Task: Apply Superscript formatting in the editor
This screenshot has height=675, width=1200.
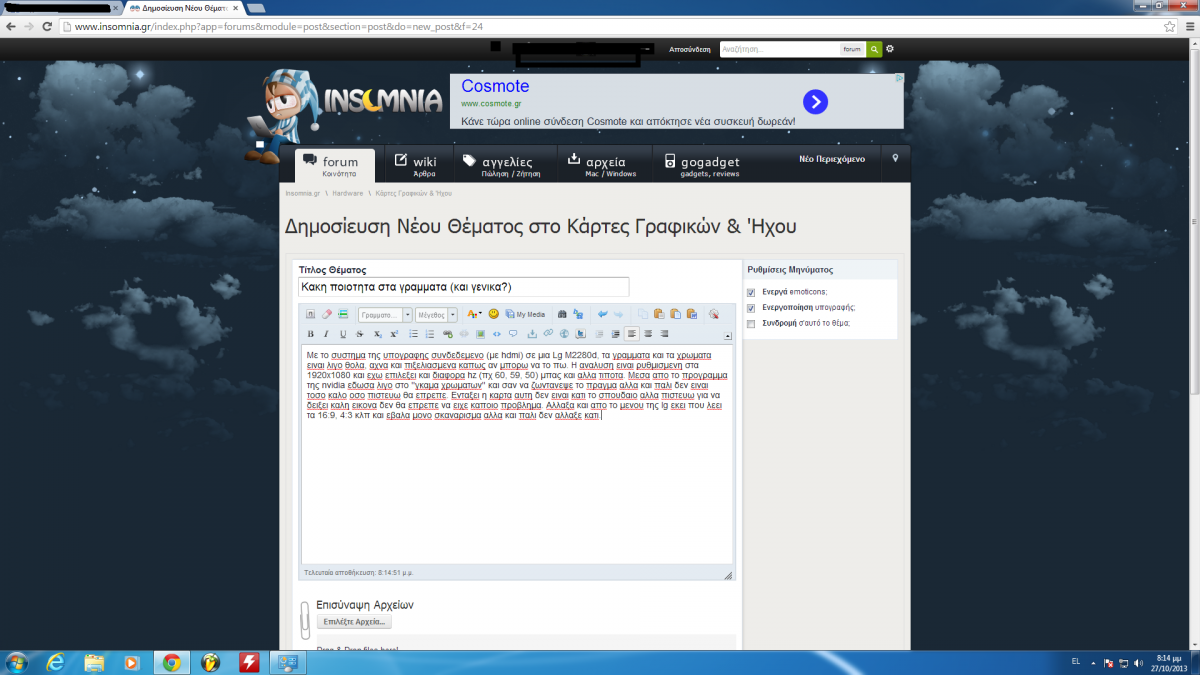Action: [394, 333]
